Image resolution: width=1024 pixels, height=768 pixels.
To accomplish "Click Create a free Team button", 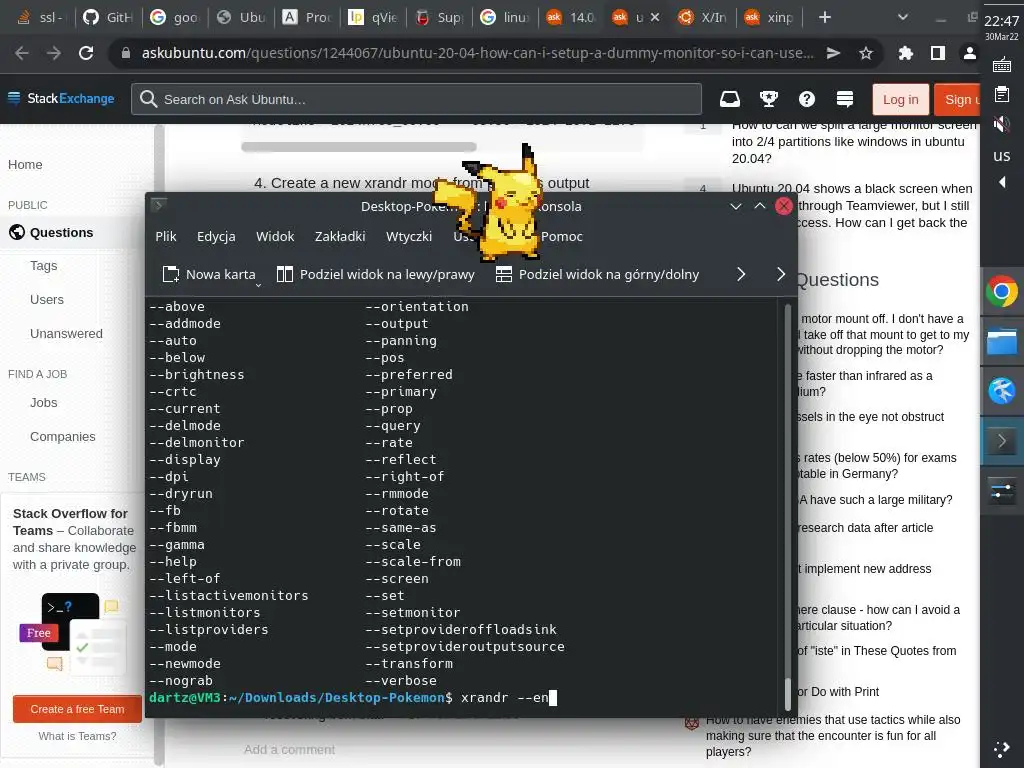I will click(77, 709).
